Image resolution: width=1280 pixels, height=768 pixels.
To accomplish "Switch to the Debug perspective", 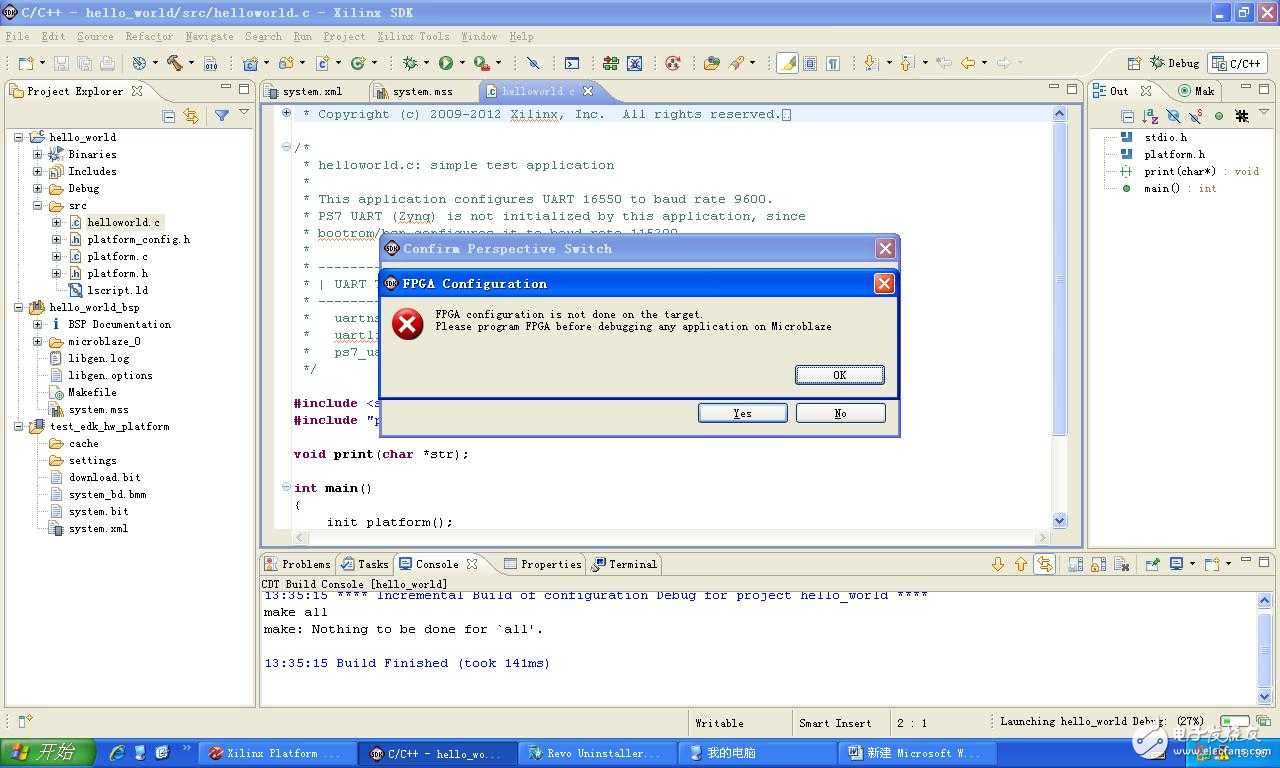I will tap(1174, 63).
